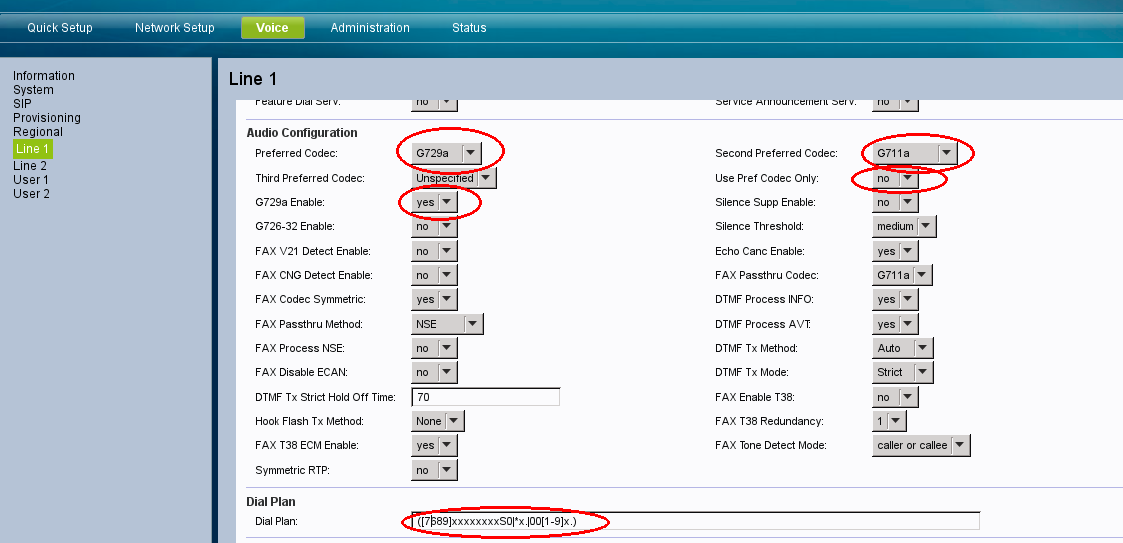Open the Status tab
1123x543 pixels.
(x=469, y=28)
